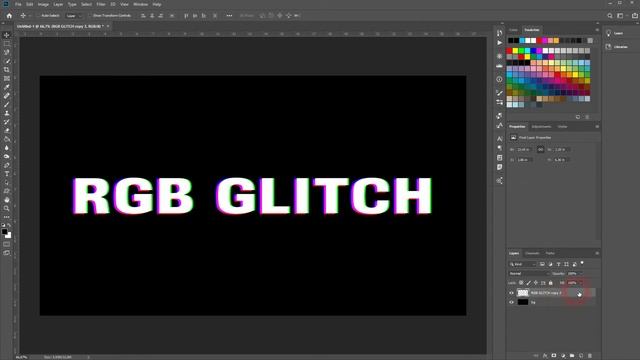
Task: Create new fill or adjustment layer icon
Action: click(563, 356)
